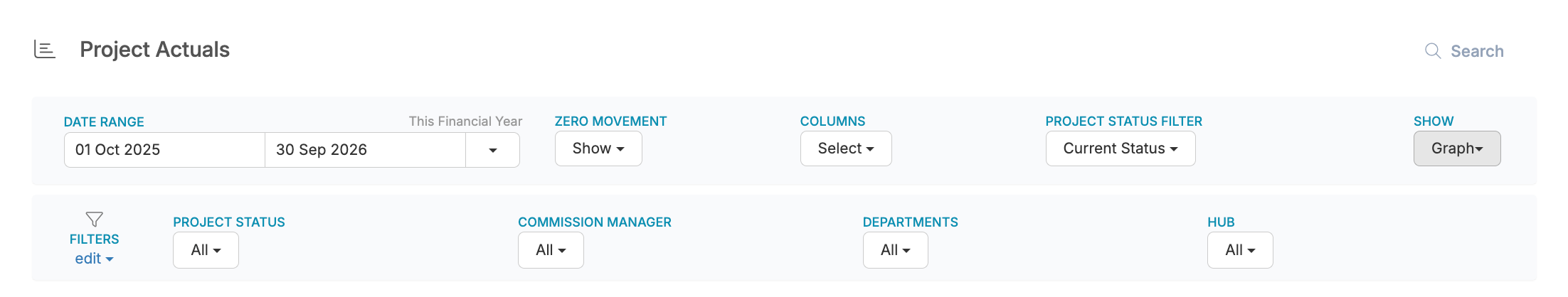Image resolution: width=1568 pixels, height=297 pixels.
Task: Click the start date 01 Oct 2025 field
Action: click(x=164, y=150)
